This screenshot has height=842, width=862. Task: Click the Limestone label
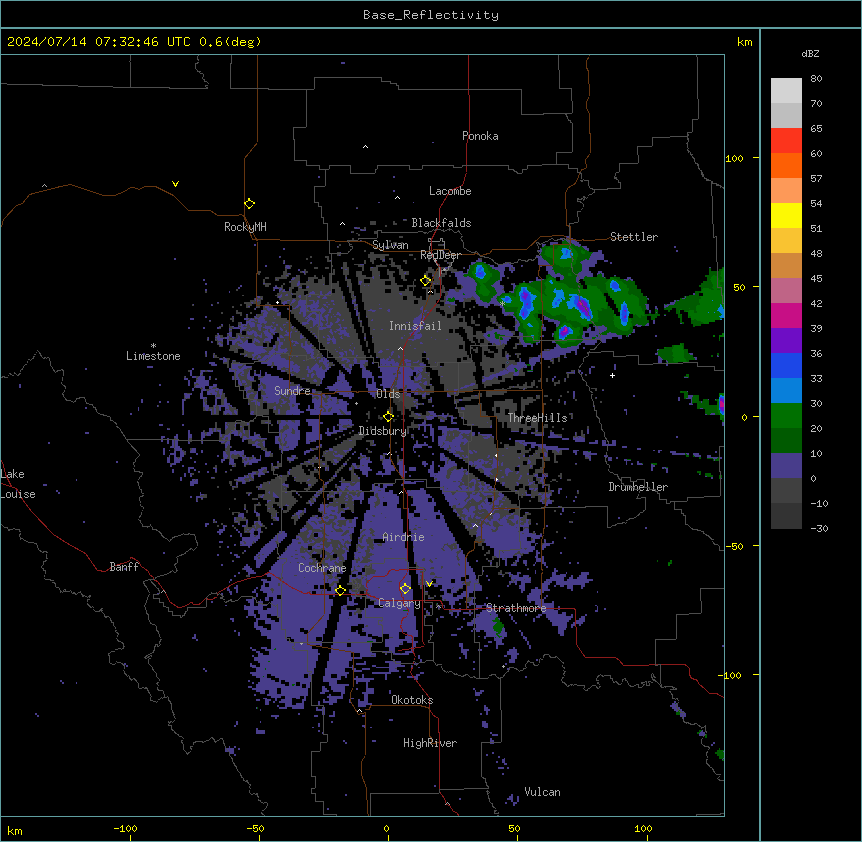click(x=153, y=356)
